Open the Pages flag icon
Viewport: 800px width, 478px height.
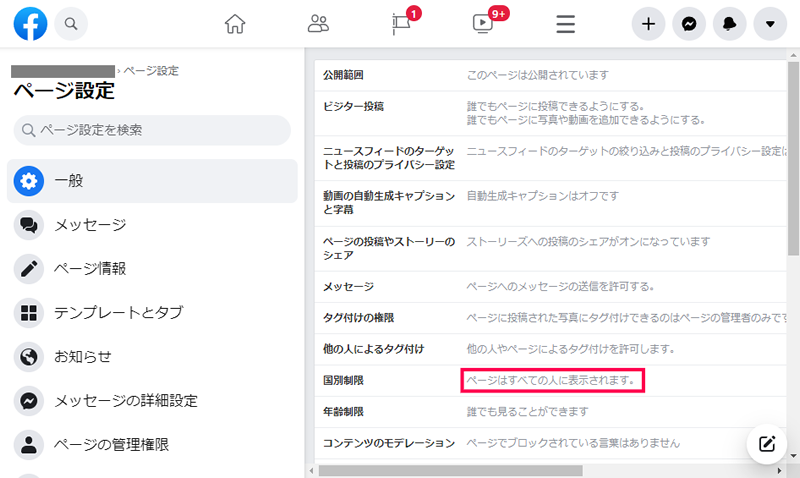tap(402, 23)
